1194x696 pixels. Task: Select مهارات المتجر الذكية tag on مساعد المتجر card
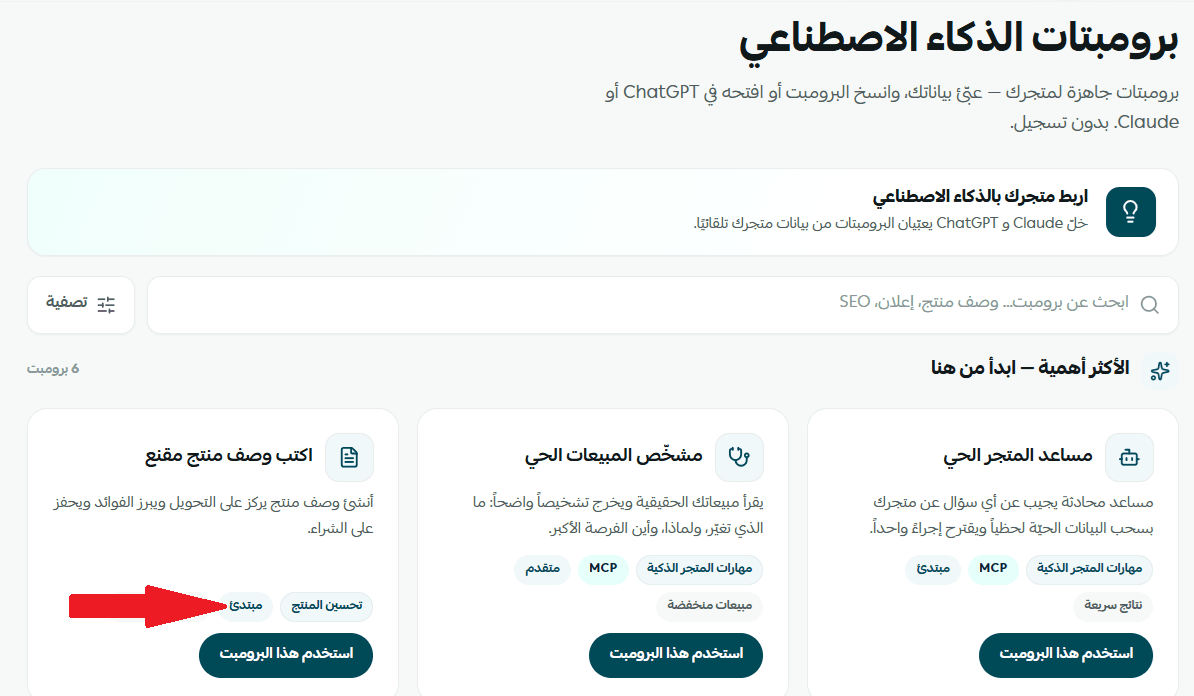(x=1089, y=569)
